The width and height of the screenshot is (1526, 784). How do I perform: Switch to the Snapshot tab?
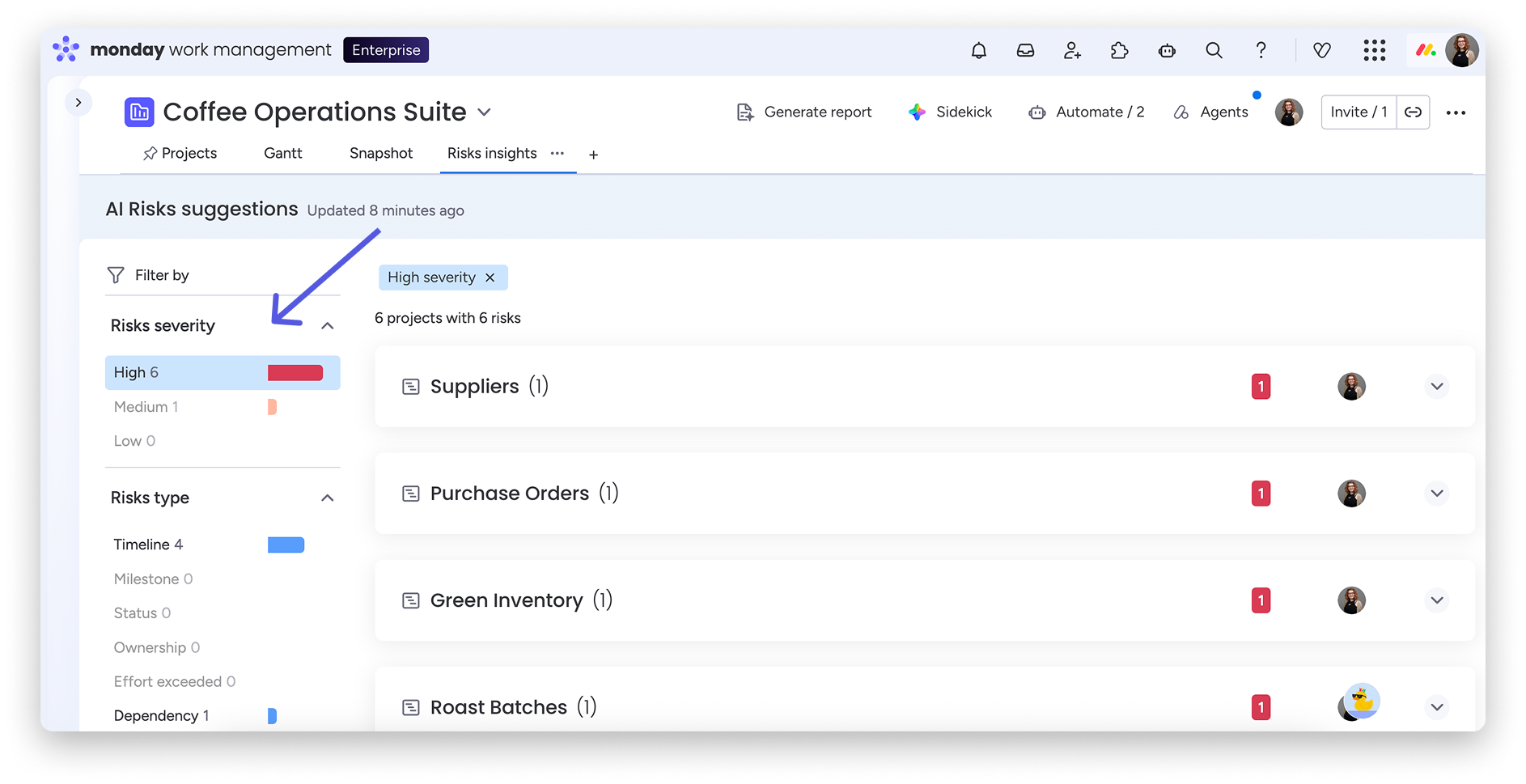(x=381, y=153)
